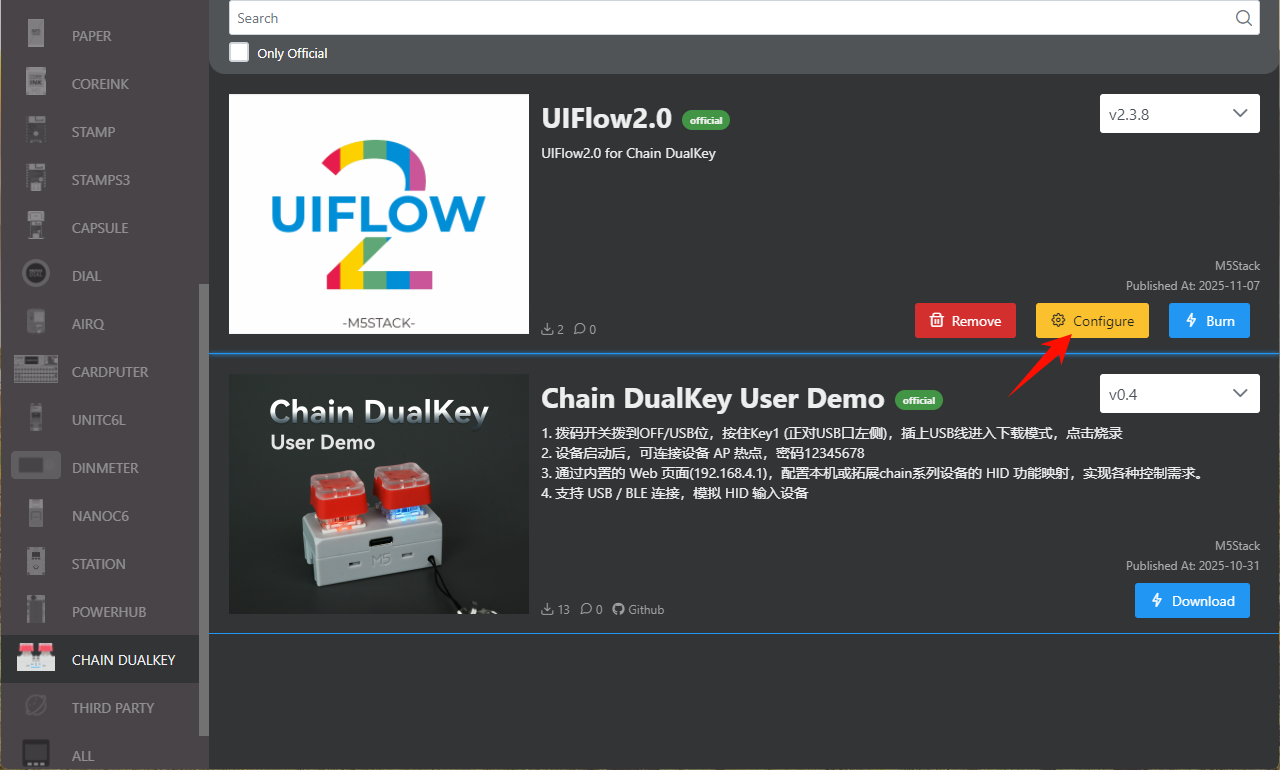Click UIFlow2.0 comments count icon
This screenshot has height=770, width=1280.
tap(580, 329)
